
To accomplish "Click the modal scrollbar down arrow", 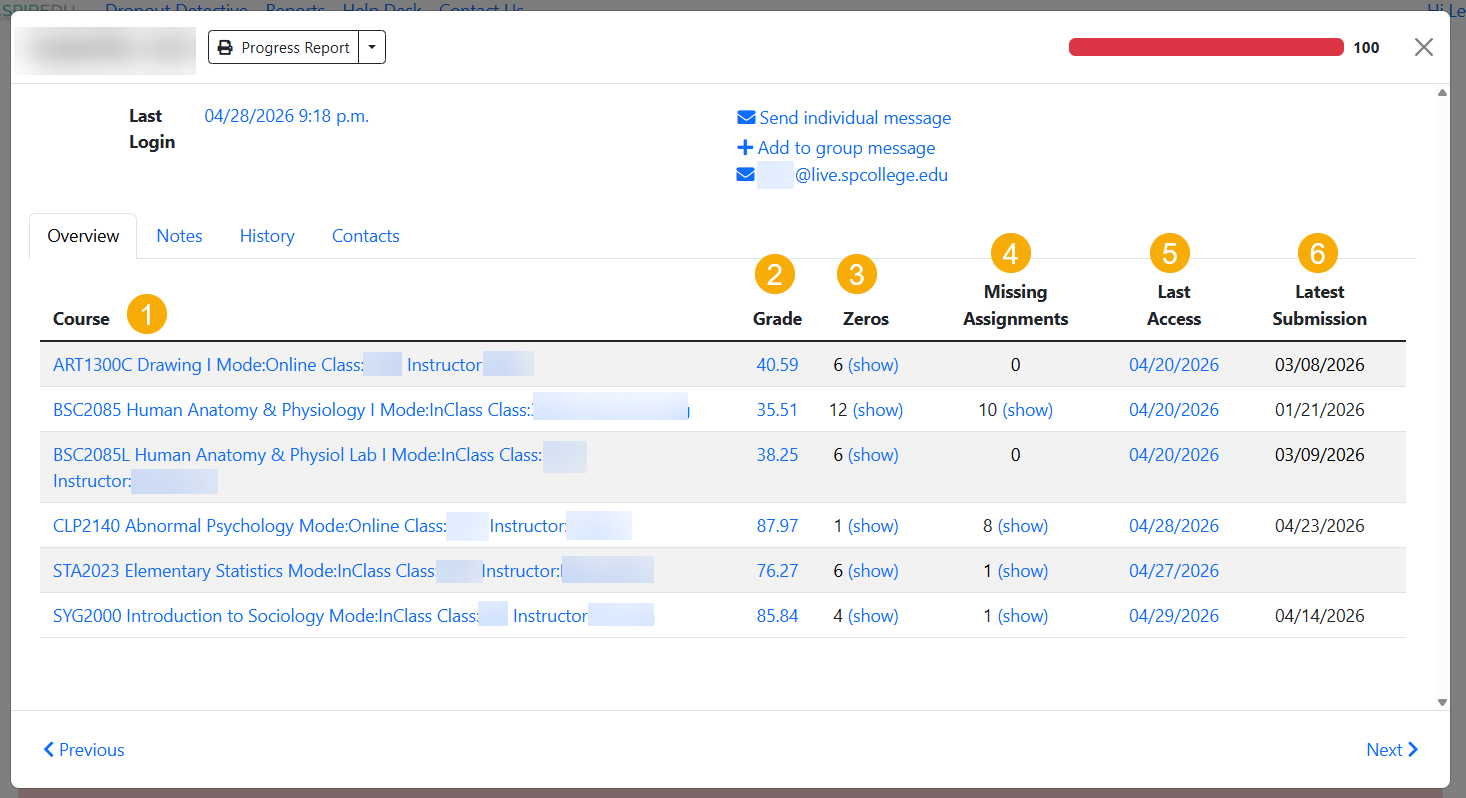I will 1442,703.
